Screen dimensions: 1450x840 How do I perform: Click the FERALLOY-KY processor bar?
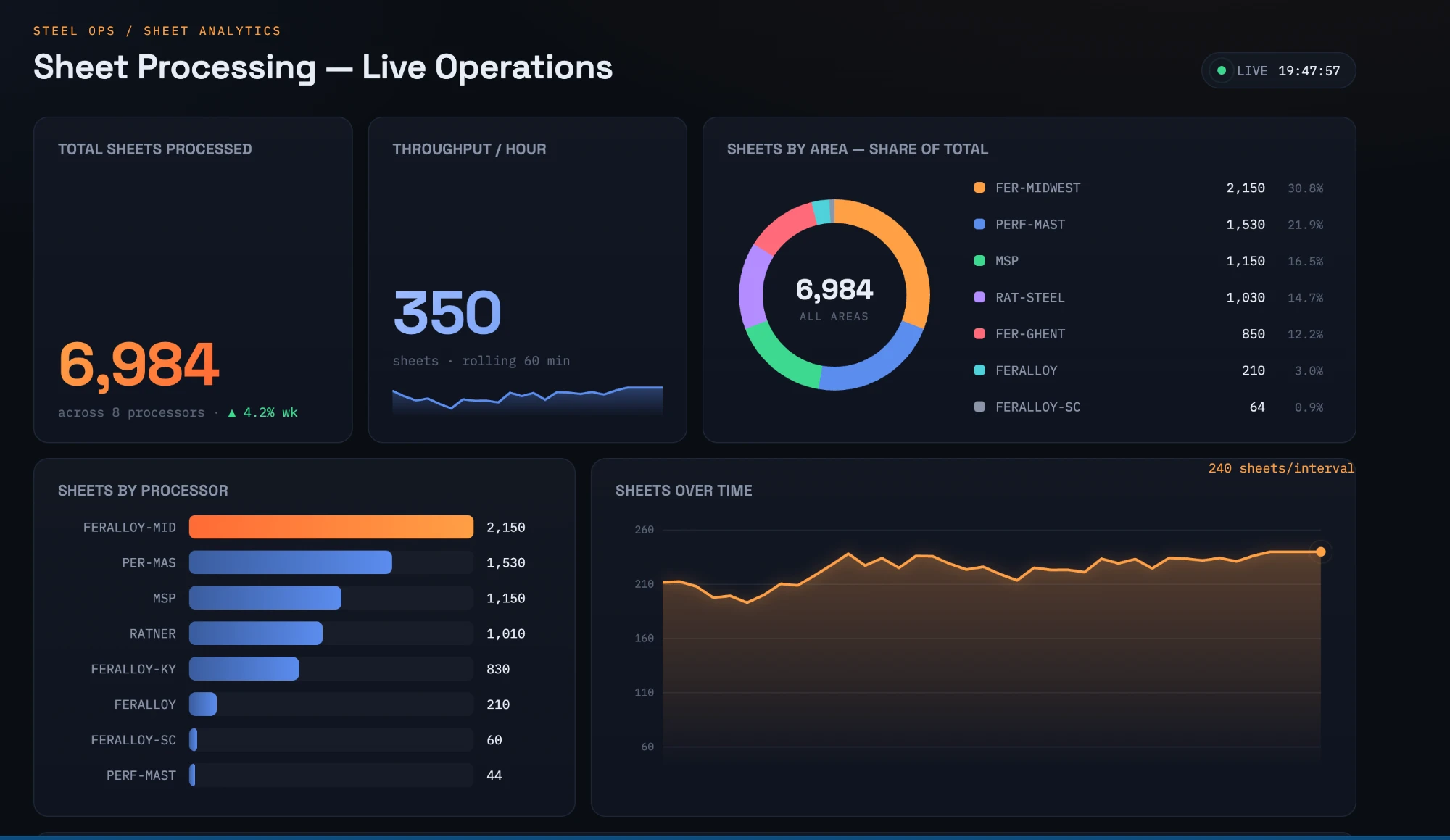tap(244, 669)
